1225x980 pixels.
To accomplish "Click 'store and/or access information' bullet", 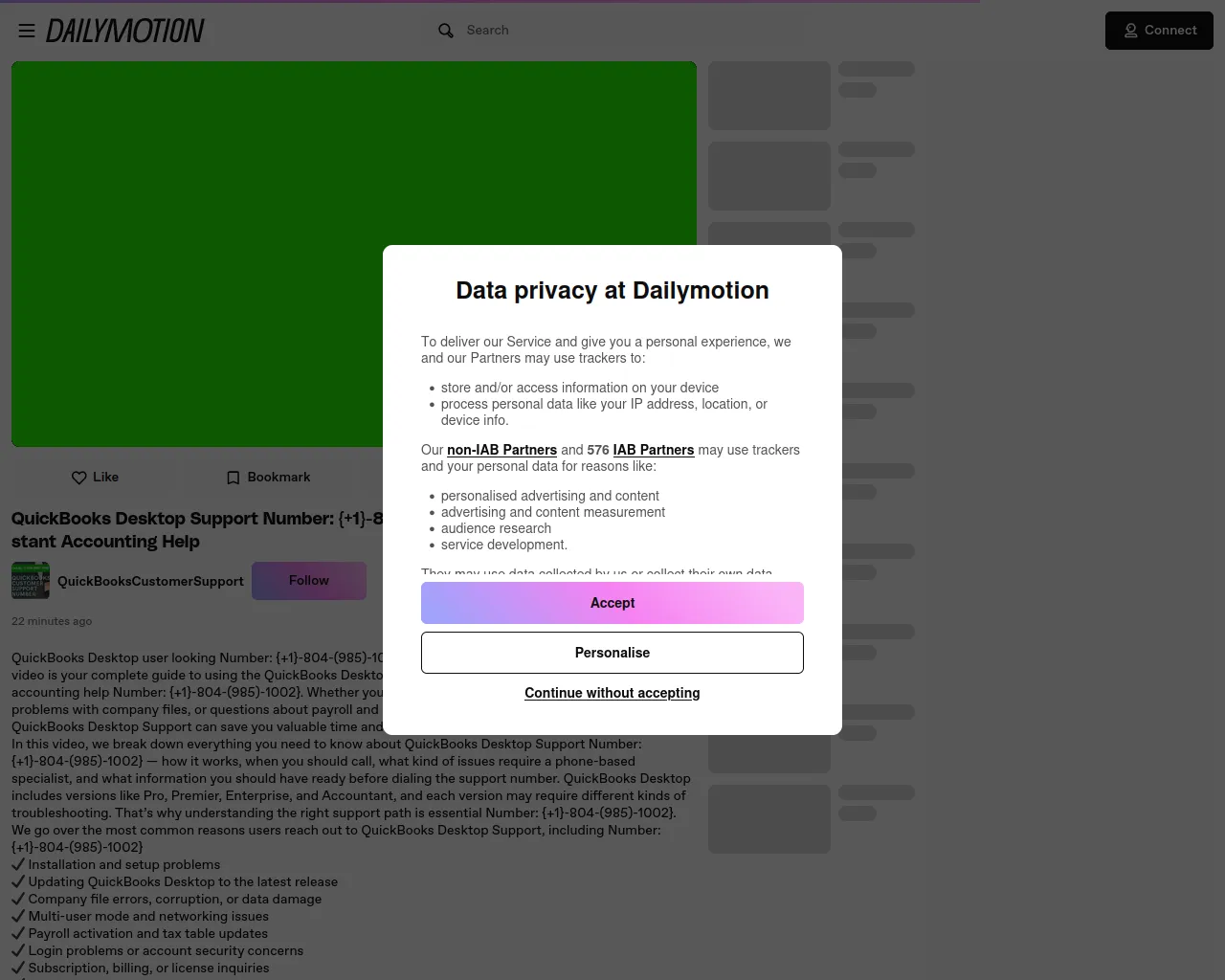I will coord(580,388).
